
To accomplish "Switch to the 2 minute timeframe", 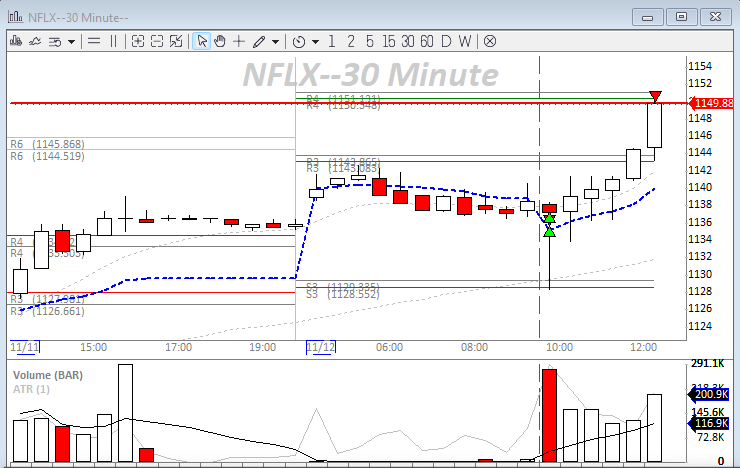I will point(351,42).
